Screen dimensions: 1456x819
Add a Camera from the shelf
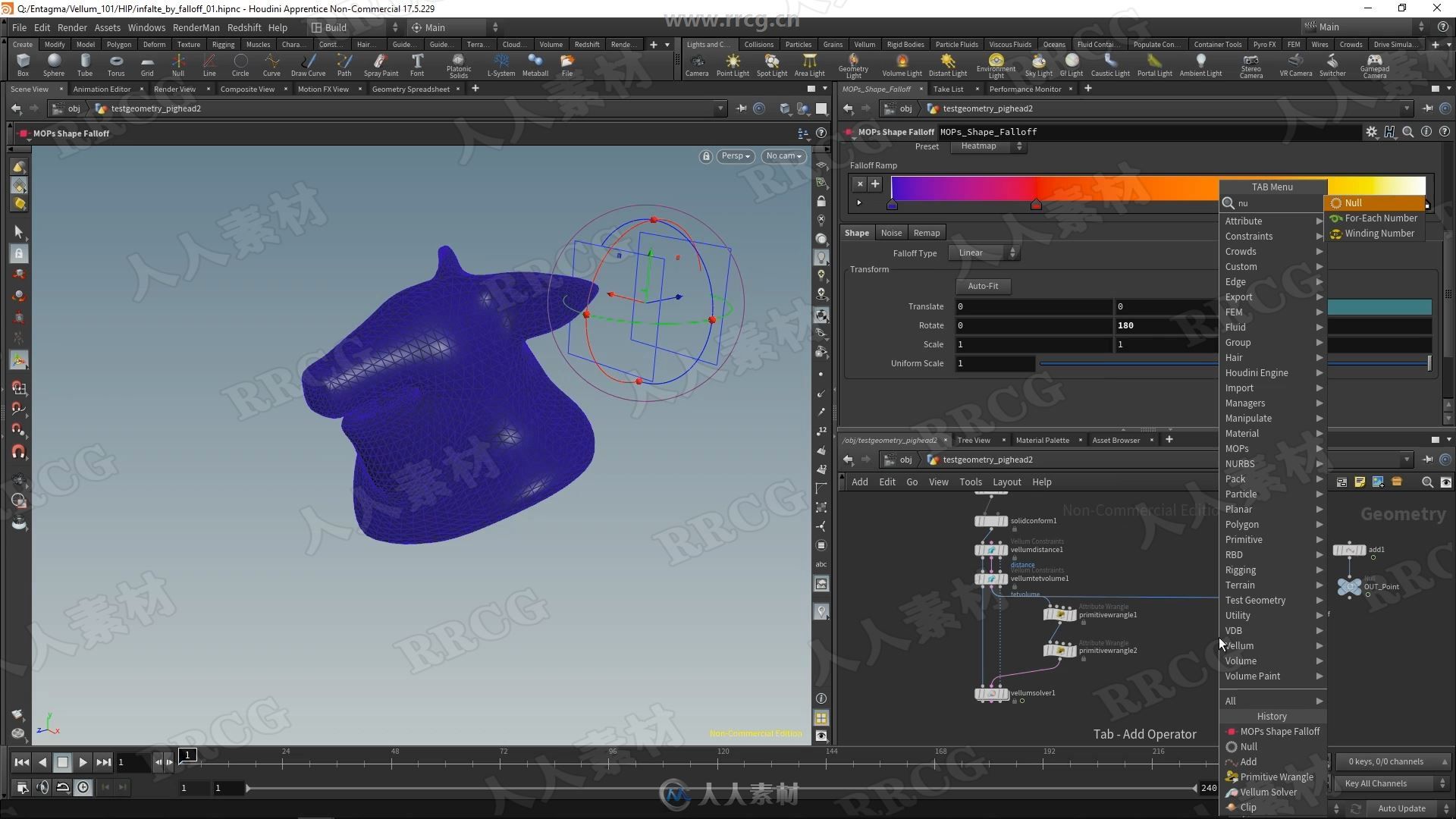[x=697, y=64]
